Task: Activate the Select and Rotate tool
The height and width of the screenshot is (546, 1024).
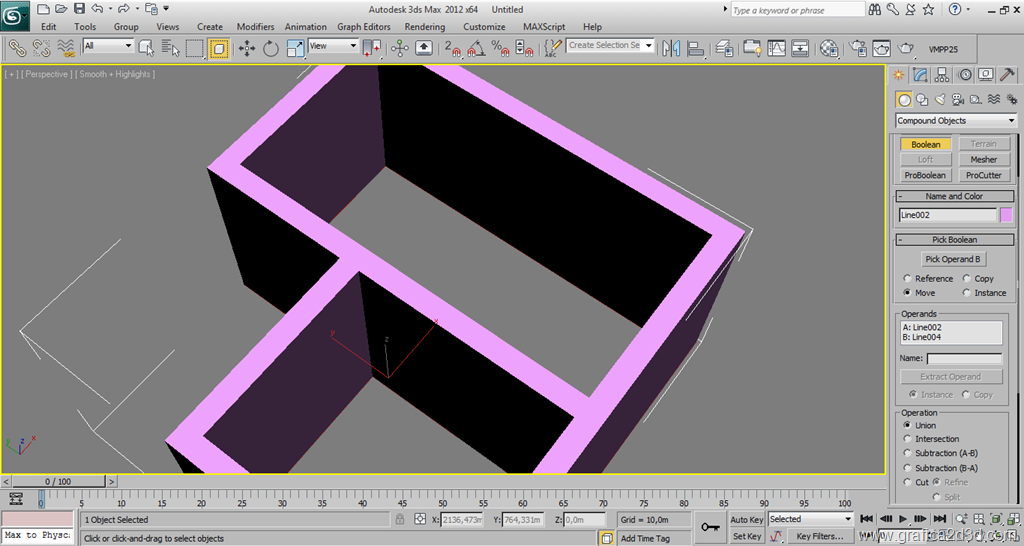Action: click(x=271, y=48)
